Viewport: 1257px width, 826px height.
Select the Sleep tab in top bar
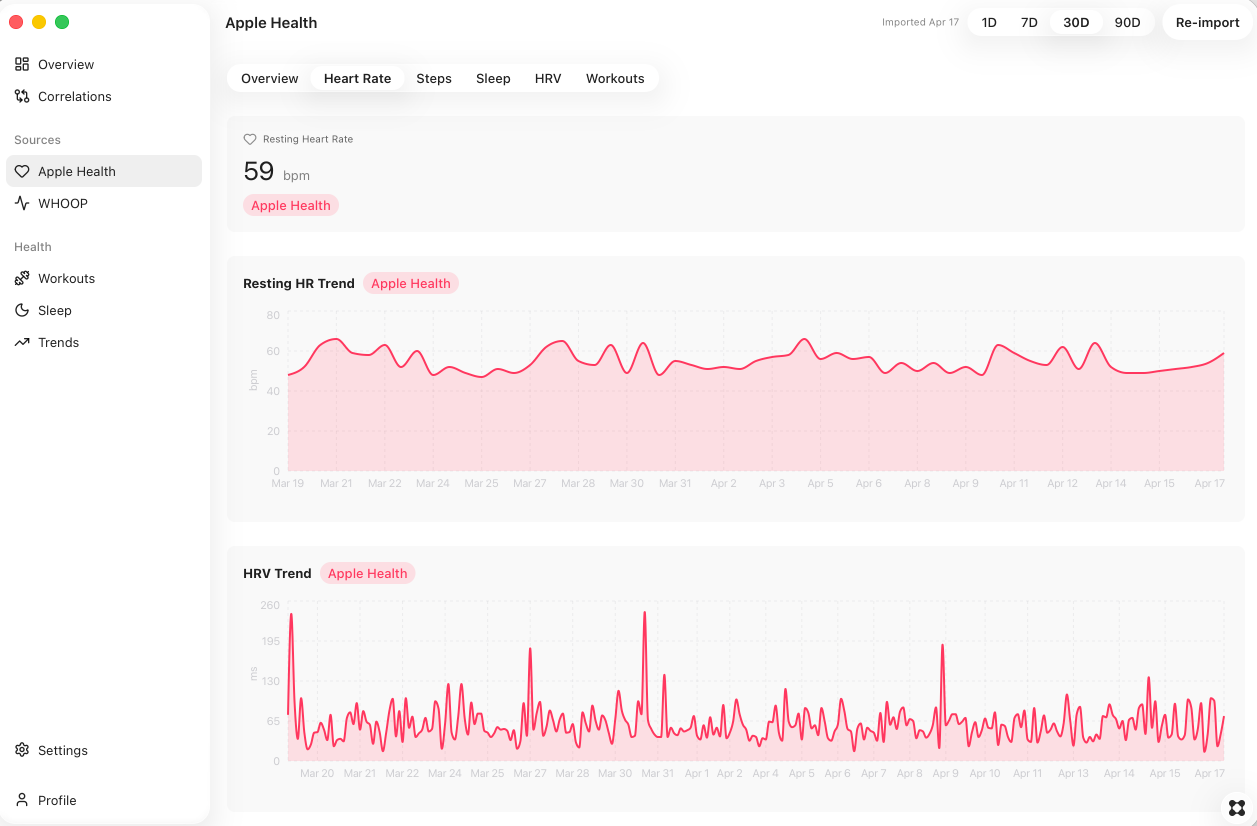tap(493, 79)
